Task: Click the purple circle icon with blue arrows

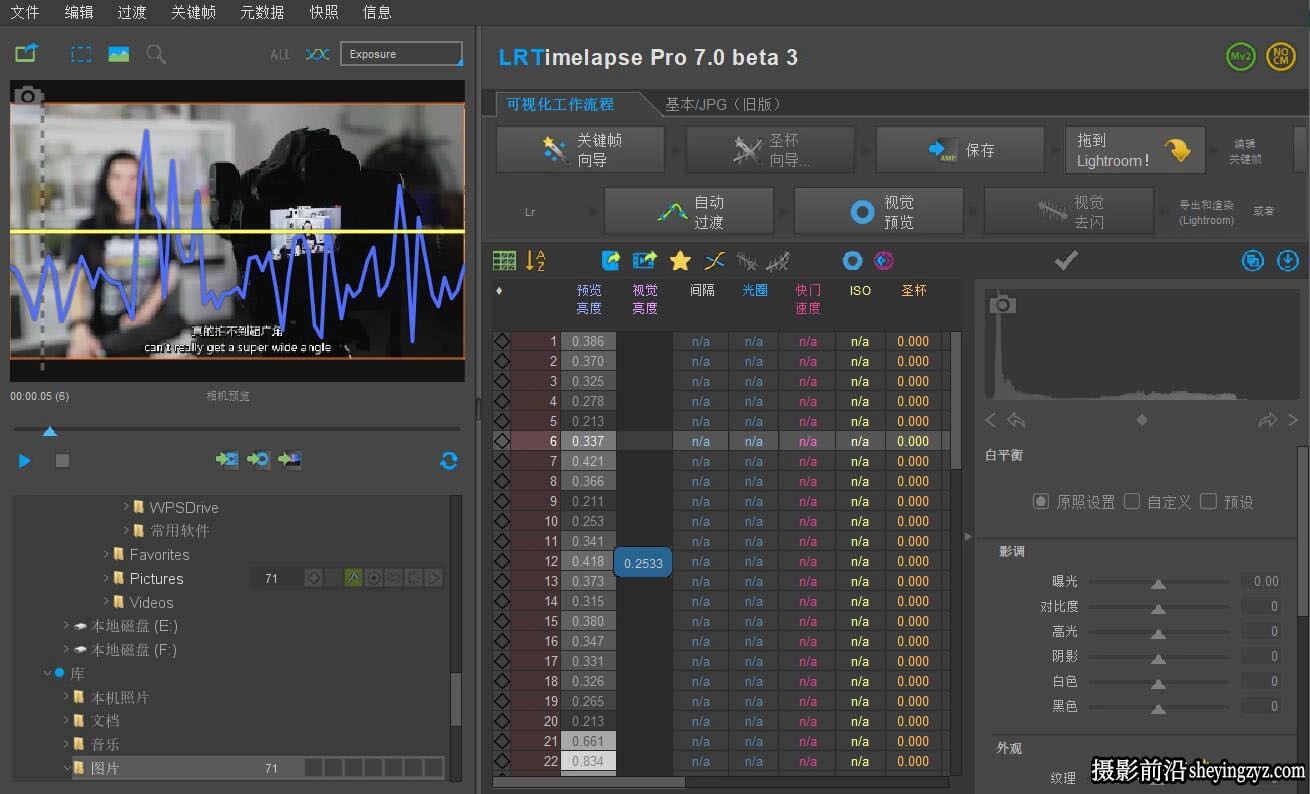Action: (x=884, y=261)
